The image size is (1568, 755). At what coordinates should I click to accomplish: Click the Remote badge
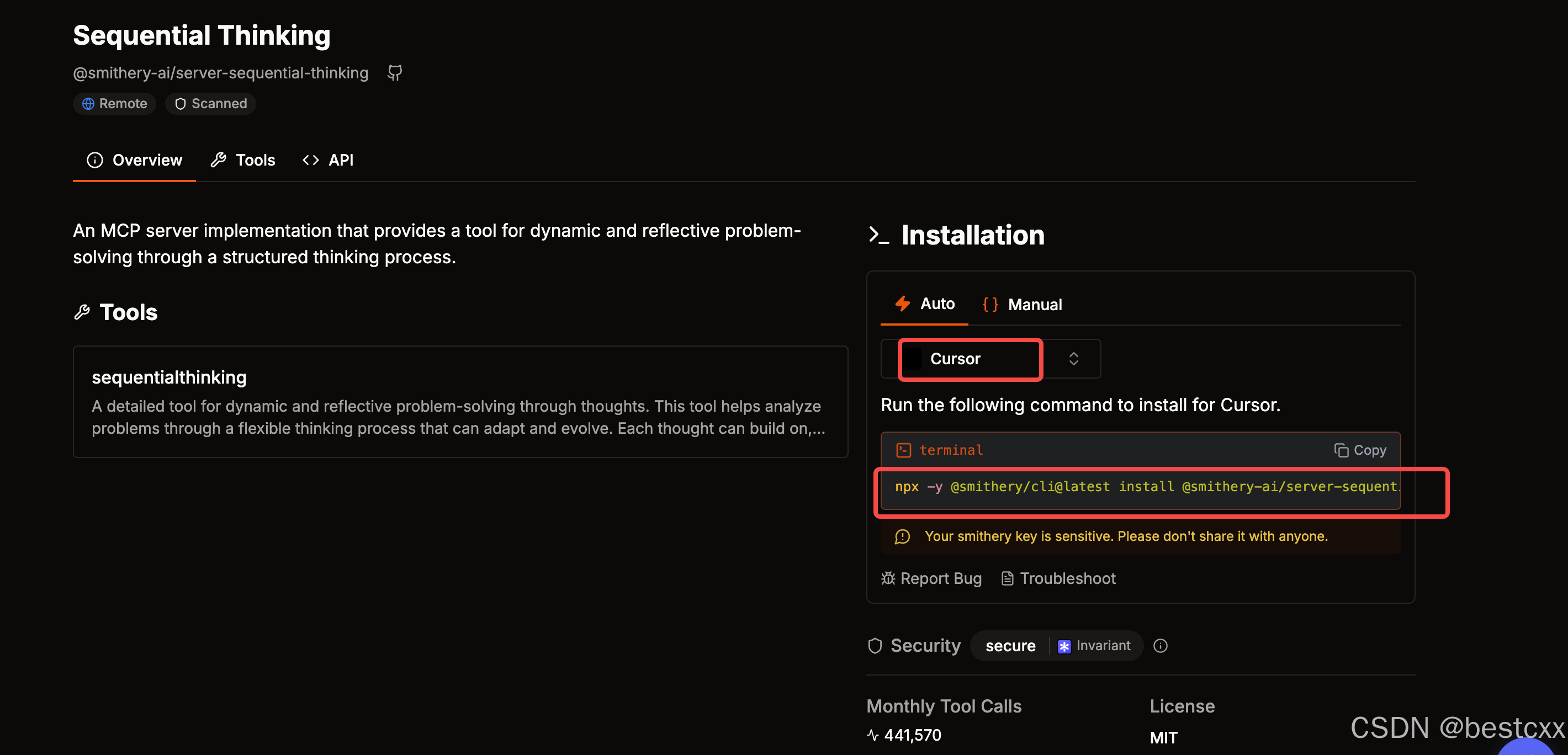coord(114,103)
